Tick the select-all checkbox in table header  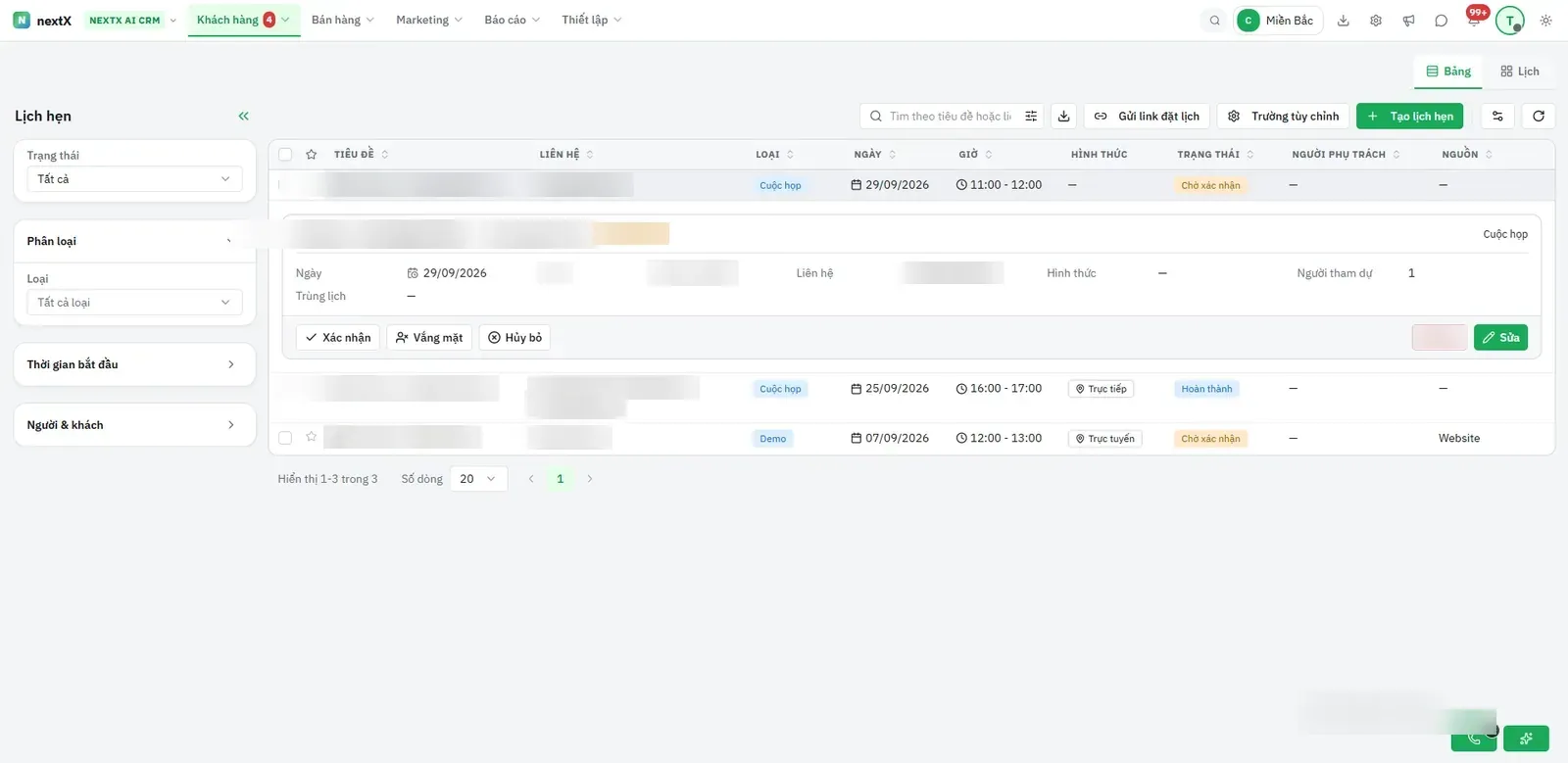point(285,154)
